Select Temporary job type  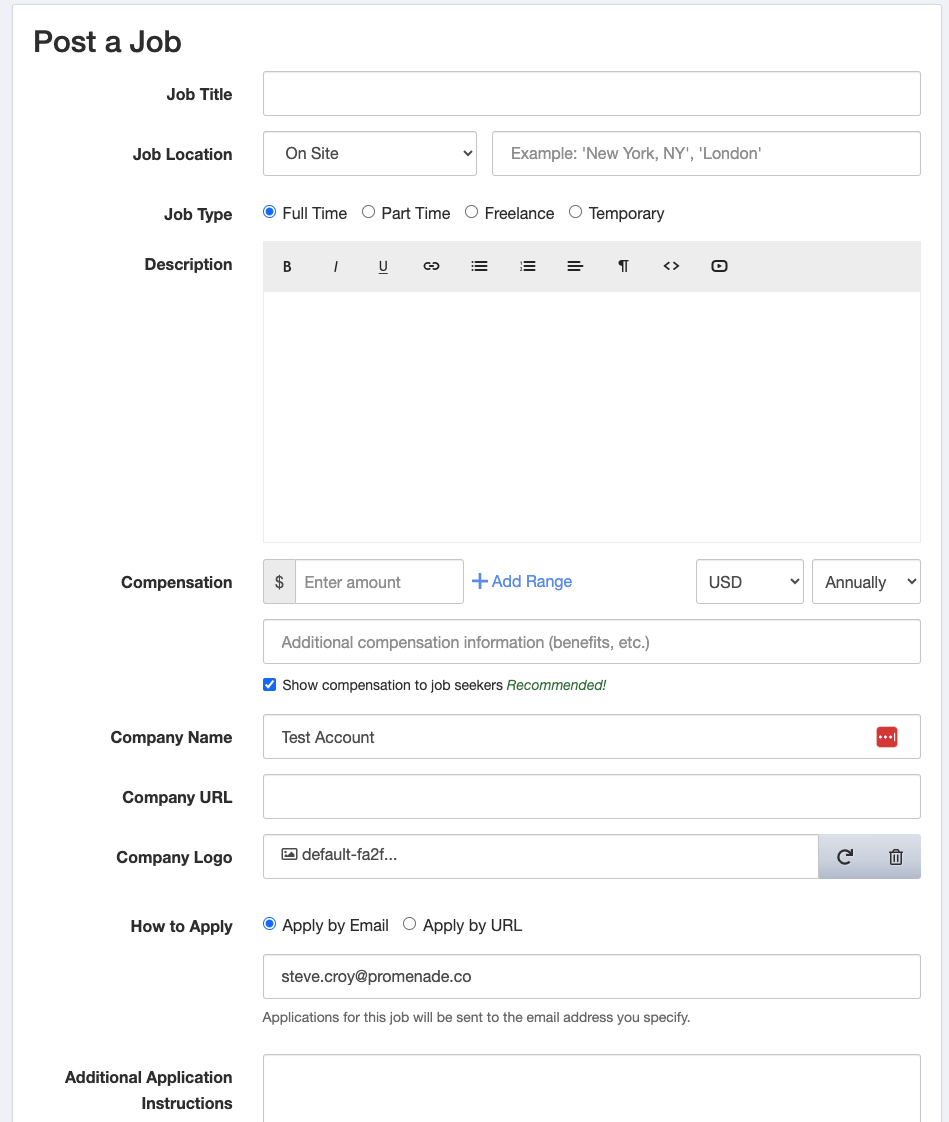pos(575,212)
